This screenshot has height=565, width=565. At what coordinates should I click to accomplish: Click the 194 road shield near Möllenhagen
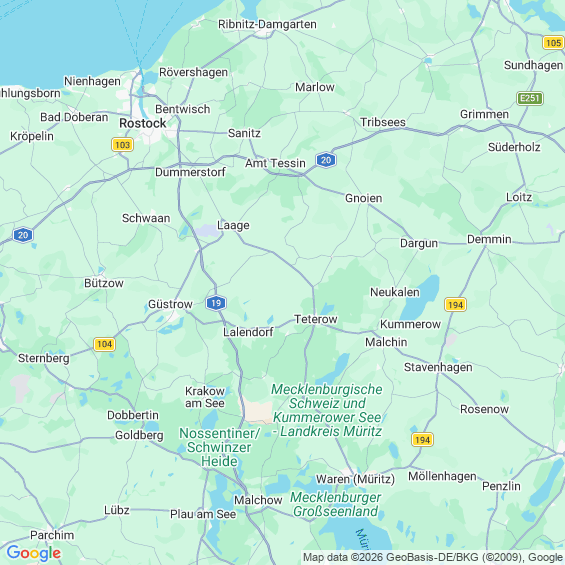pos(422,440)
